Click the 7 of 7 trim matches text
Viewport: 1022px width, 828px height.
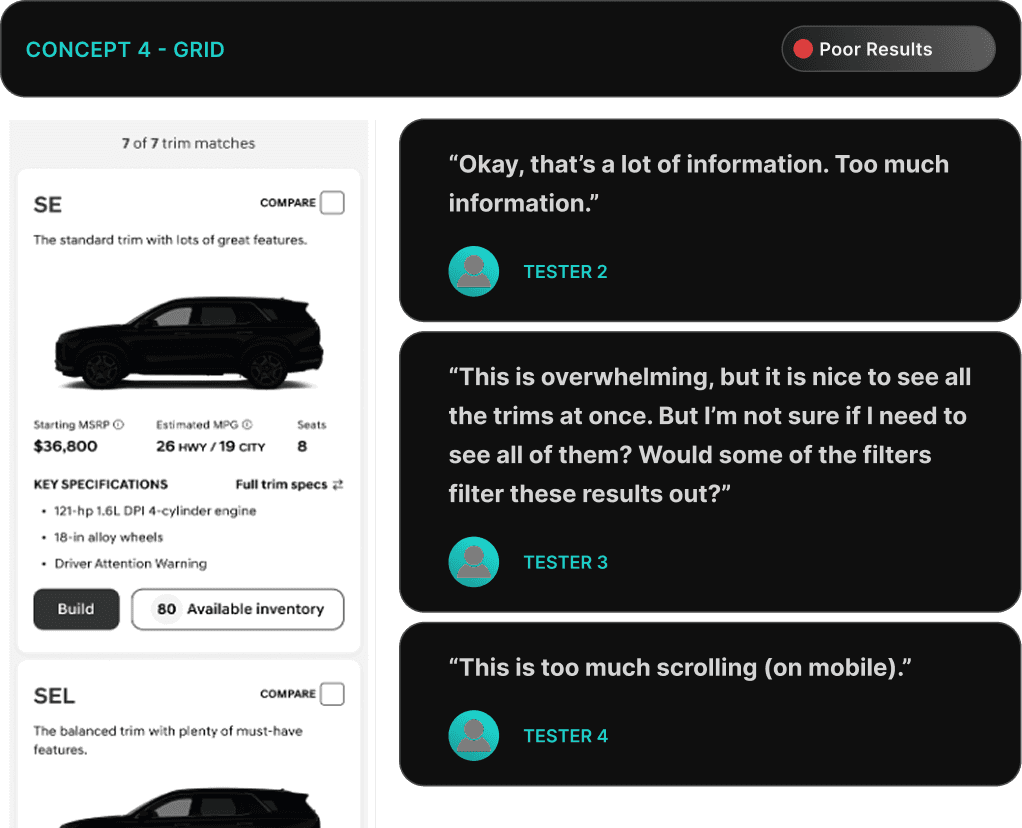tap(188, 143)
